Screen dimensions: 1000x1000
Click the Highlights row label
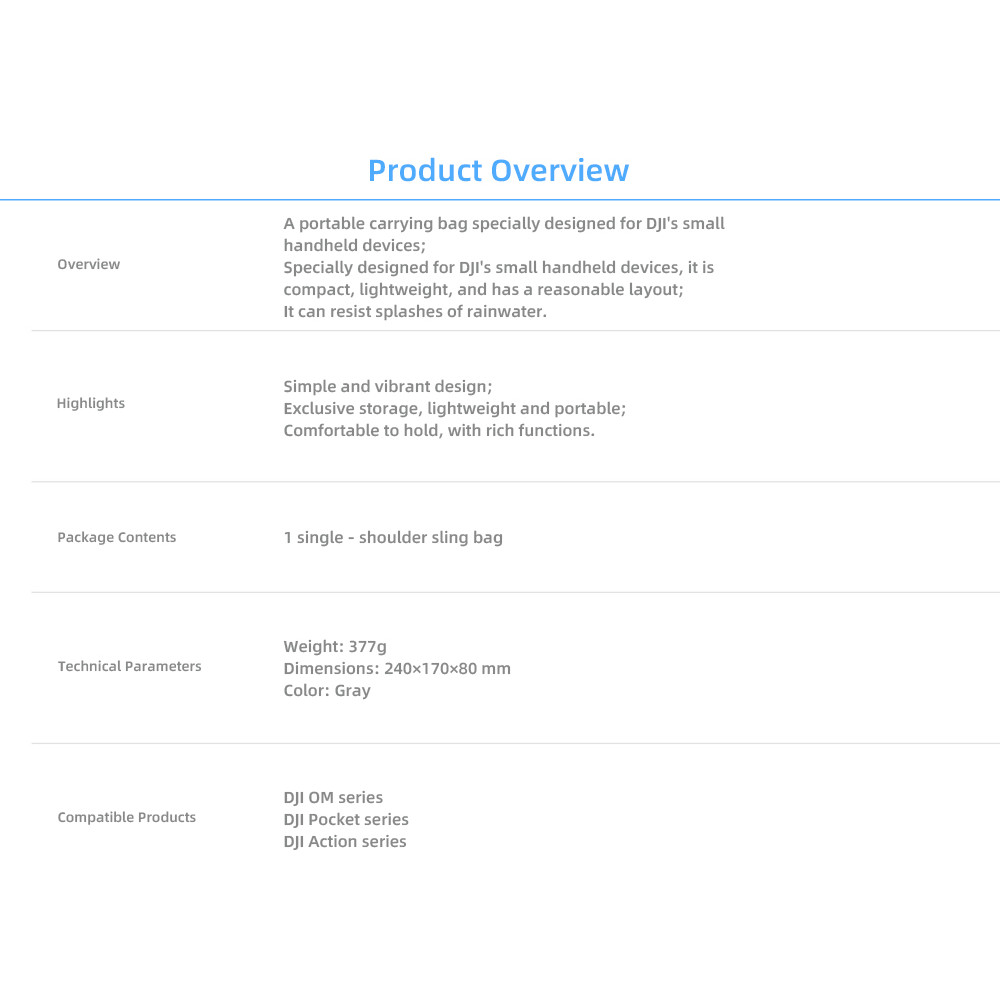(x=91, y=404)
